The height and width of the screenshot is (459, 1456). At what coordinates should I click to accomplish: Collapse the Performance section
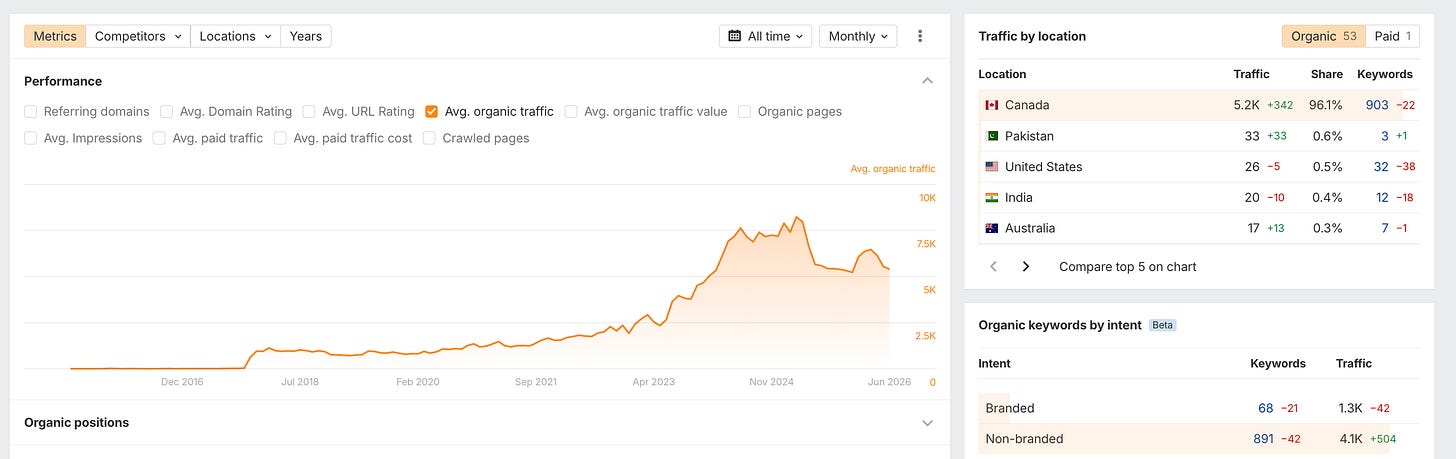tap(927, 81)
